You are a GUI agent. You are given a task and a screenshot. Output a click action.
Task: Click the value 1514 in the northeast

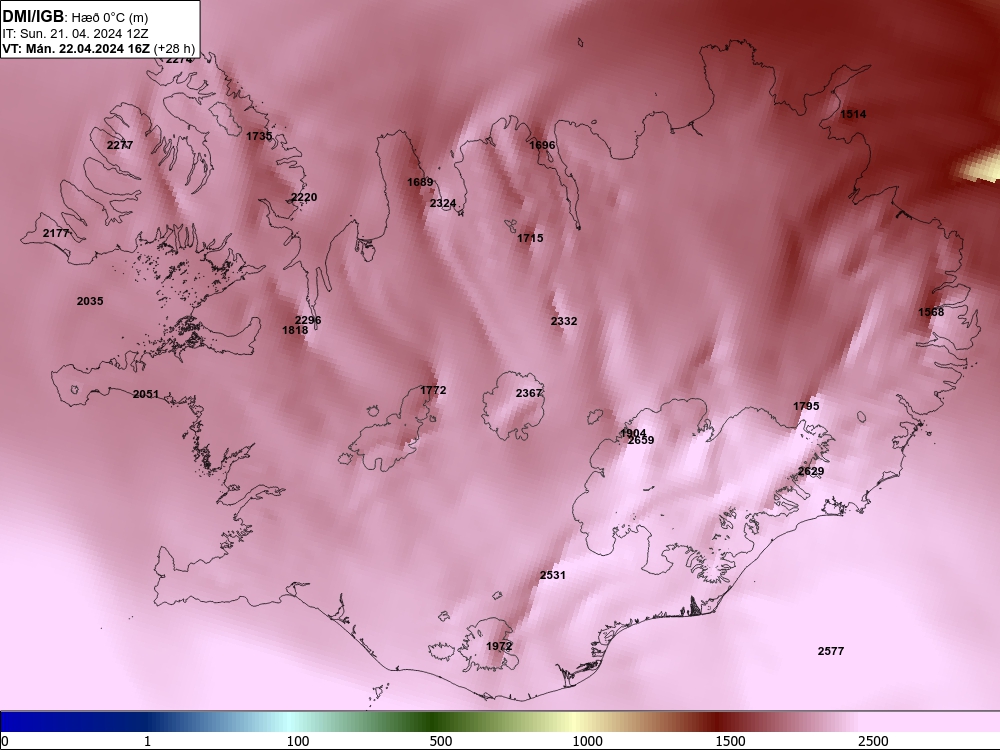click(x=853, y=115)
